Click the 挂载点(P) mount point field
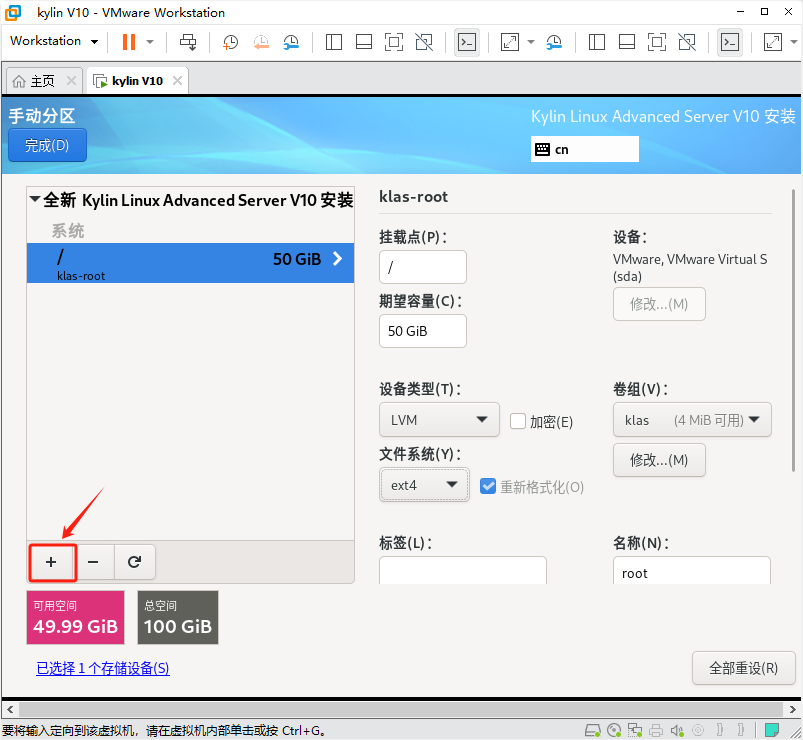 coord(422,267)
